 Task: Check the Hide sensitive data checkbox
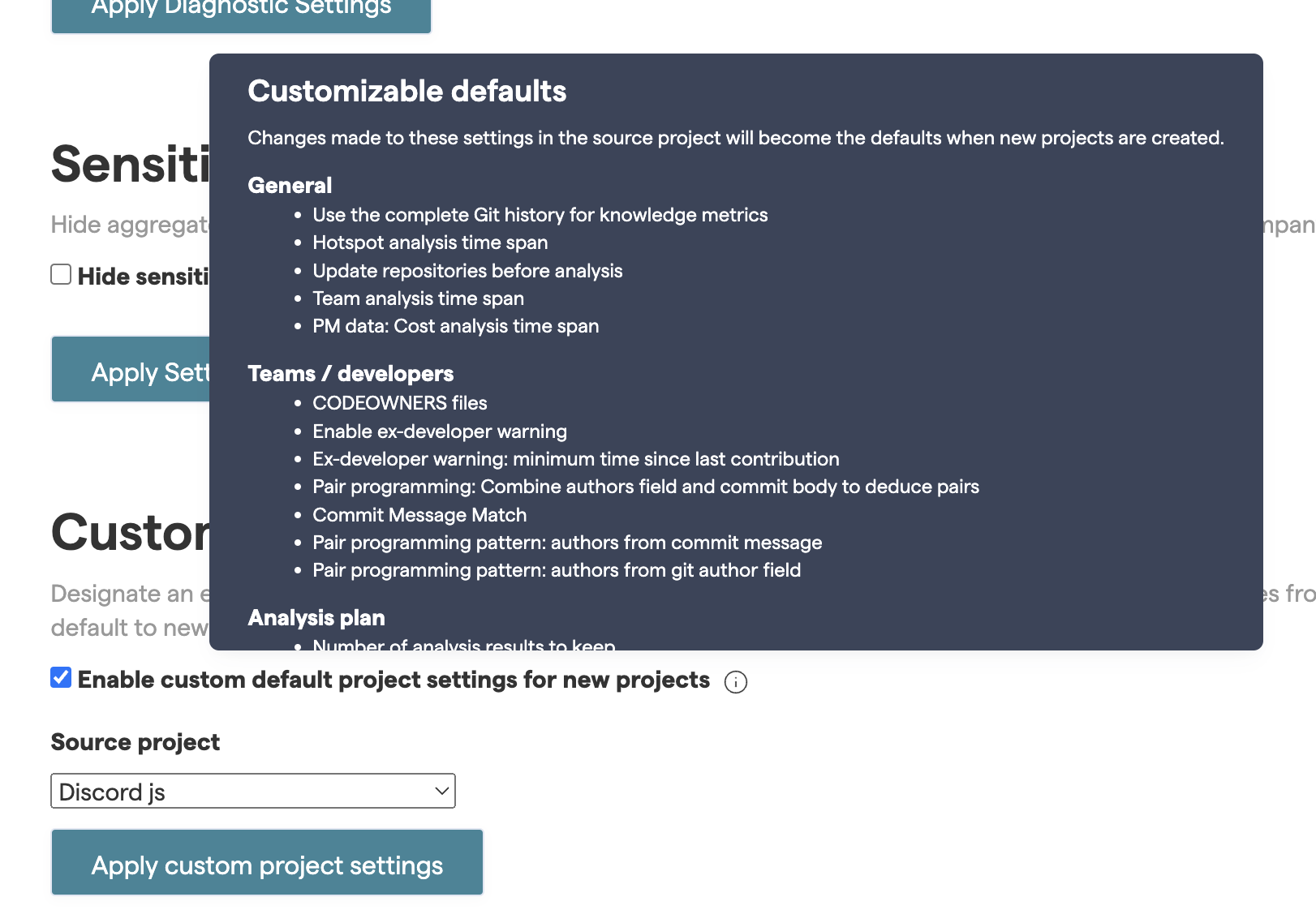pyautogui.click(x=61, y=275)
